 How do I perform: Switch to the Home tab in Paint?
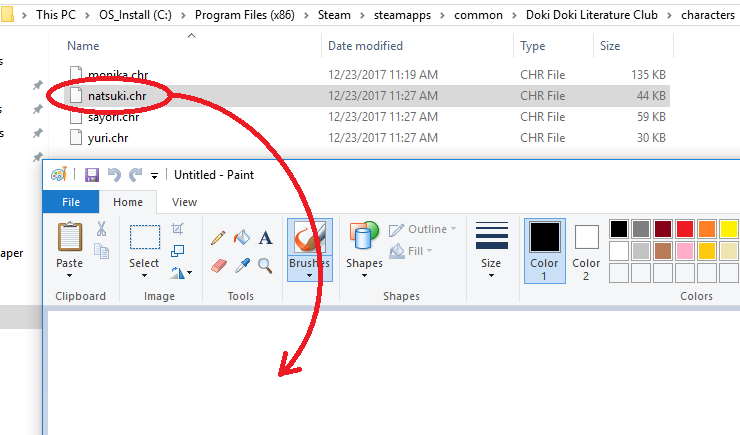[128, 202]
